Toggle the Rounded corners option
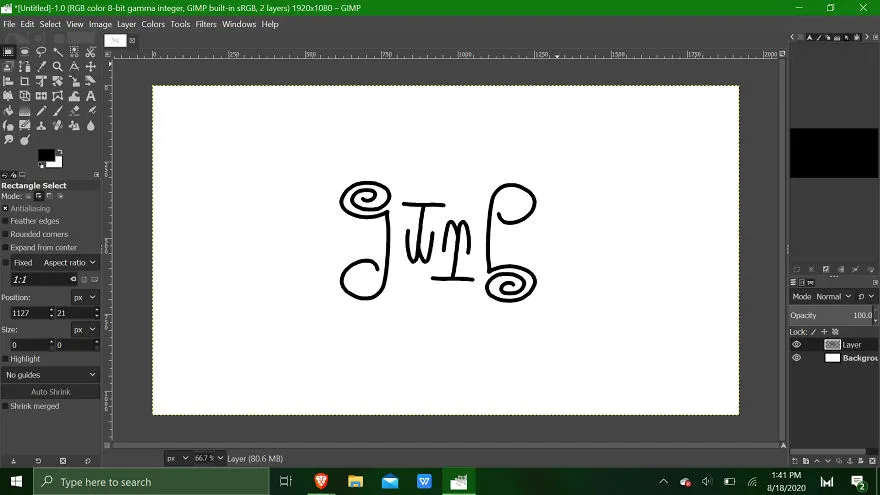This screenshot has width=880, height=495. click(x=6, y=235)
